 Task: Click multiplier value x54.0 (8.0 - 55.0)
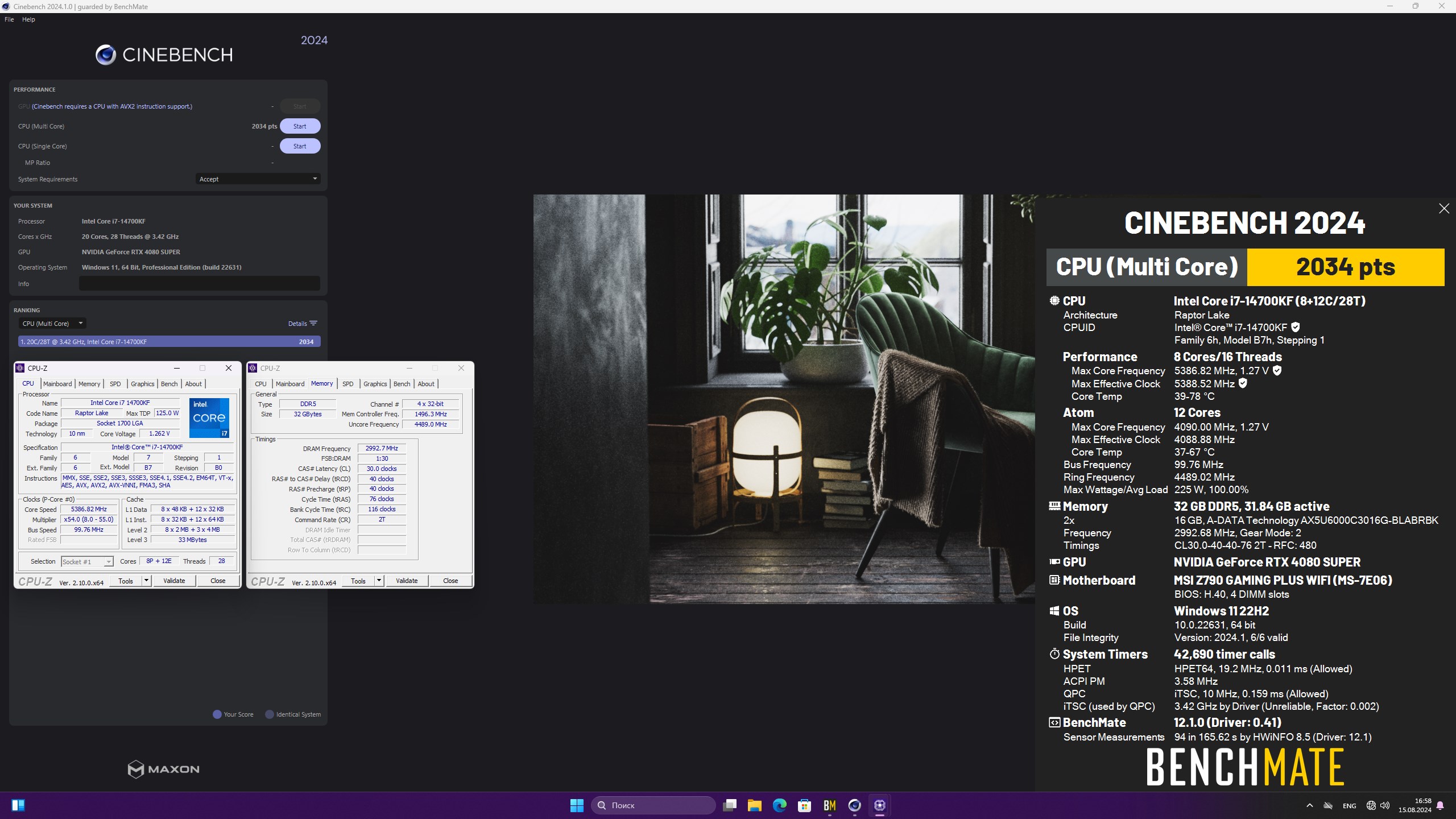89,519
